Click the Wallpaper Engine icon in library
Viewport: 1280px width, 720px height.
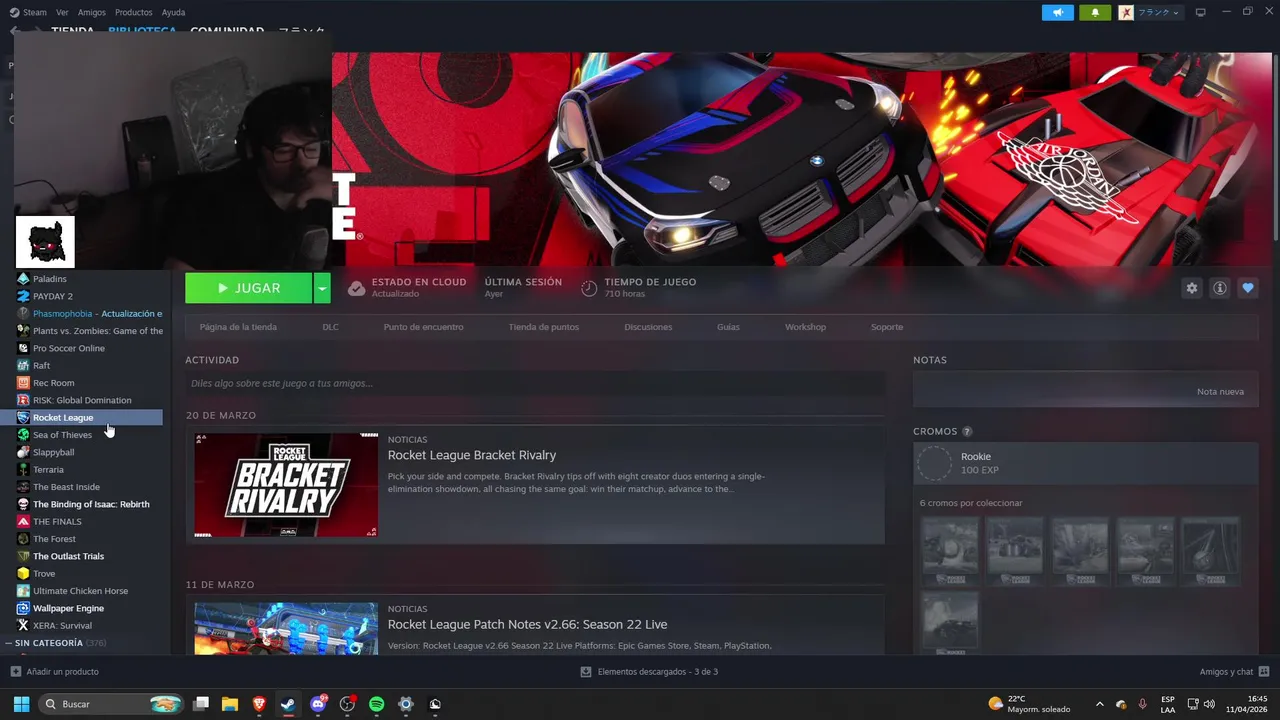tap(23, 608)
